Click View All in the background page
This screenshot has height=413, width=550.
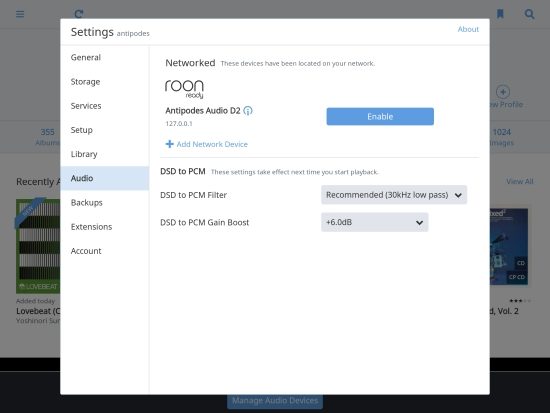(x=519, y=181)
